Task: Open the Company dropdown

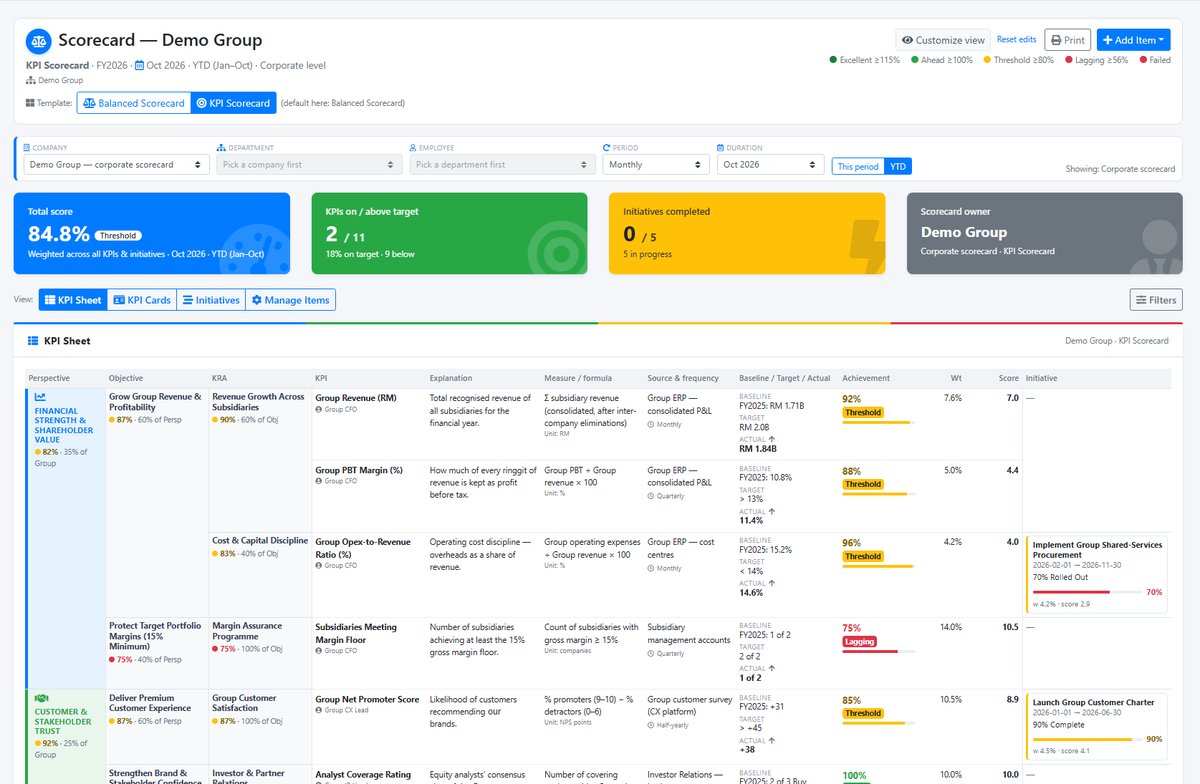Action: pyautogui.click(x=118, y=164)
